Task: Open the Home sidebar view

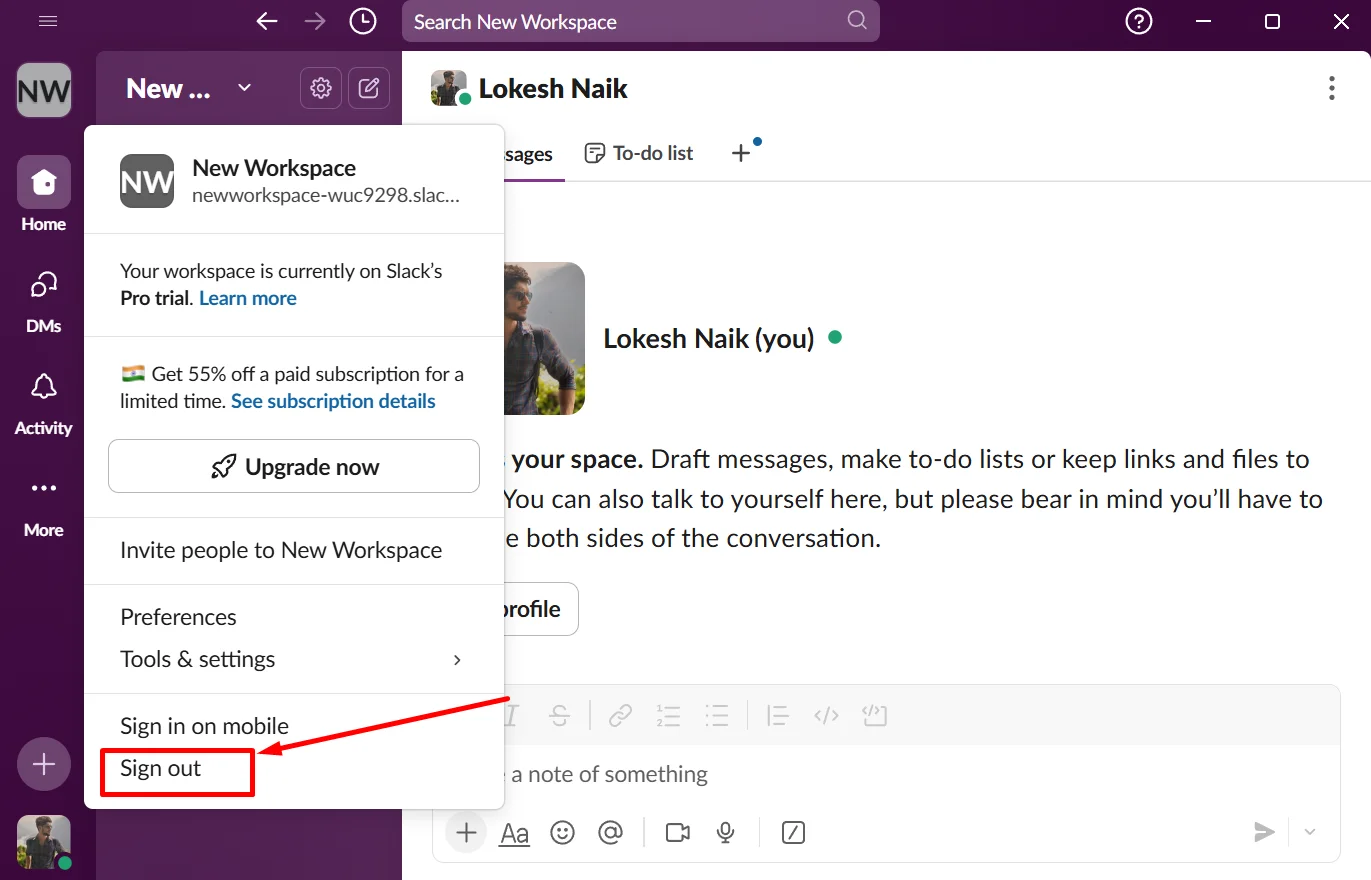Action: (x=44, y=196)
